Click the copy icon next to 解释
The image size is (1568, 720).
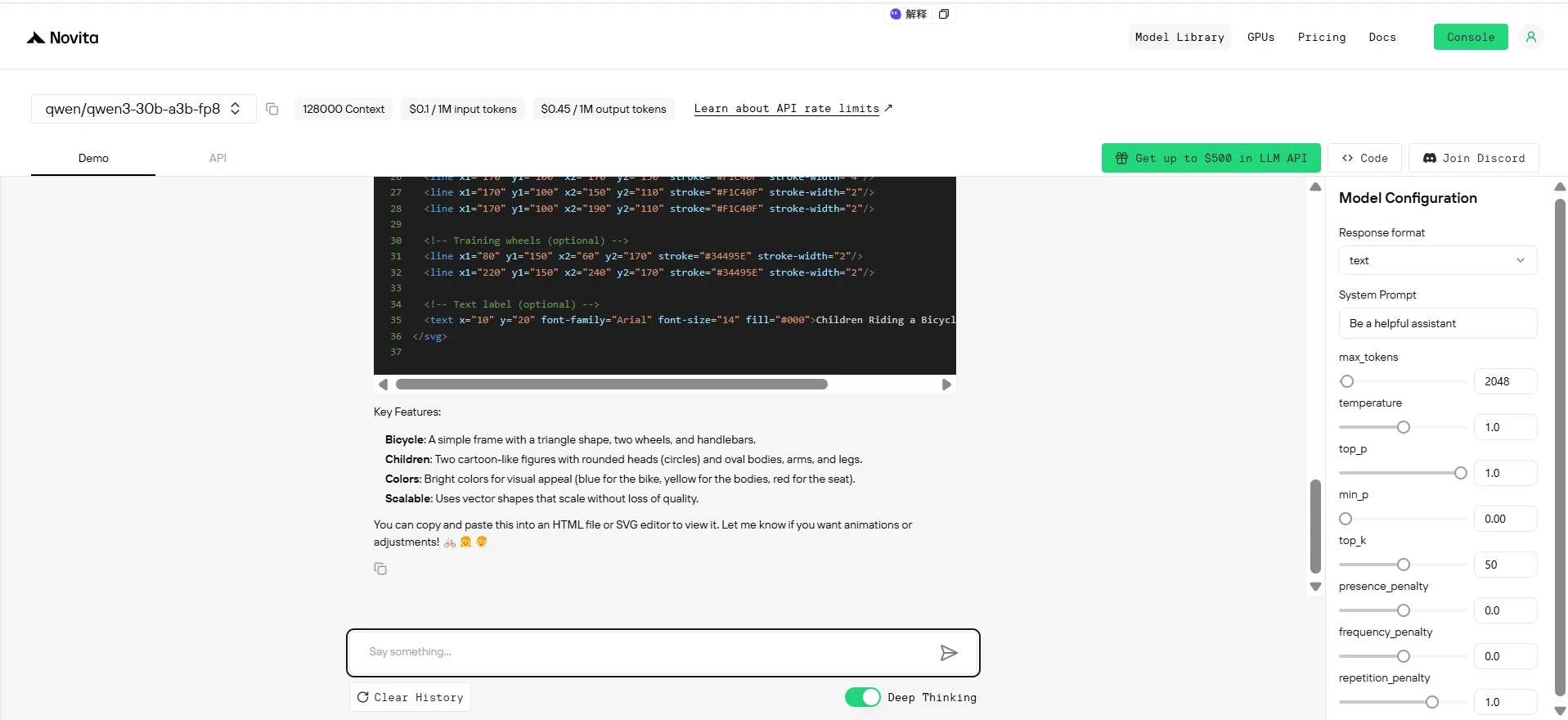click(x=943, y=14)
